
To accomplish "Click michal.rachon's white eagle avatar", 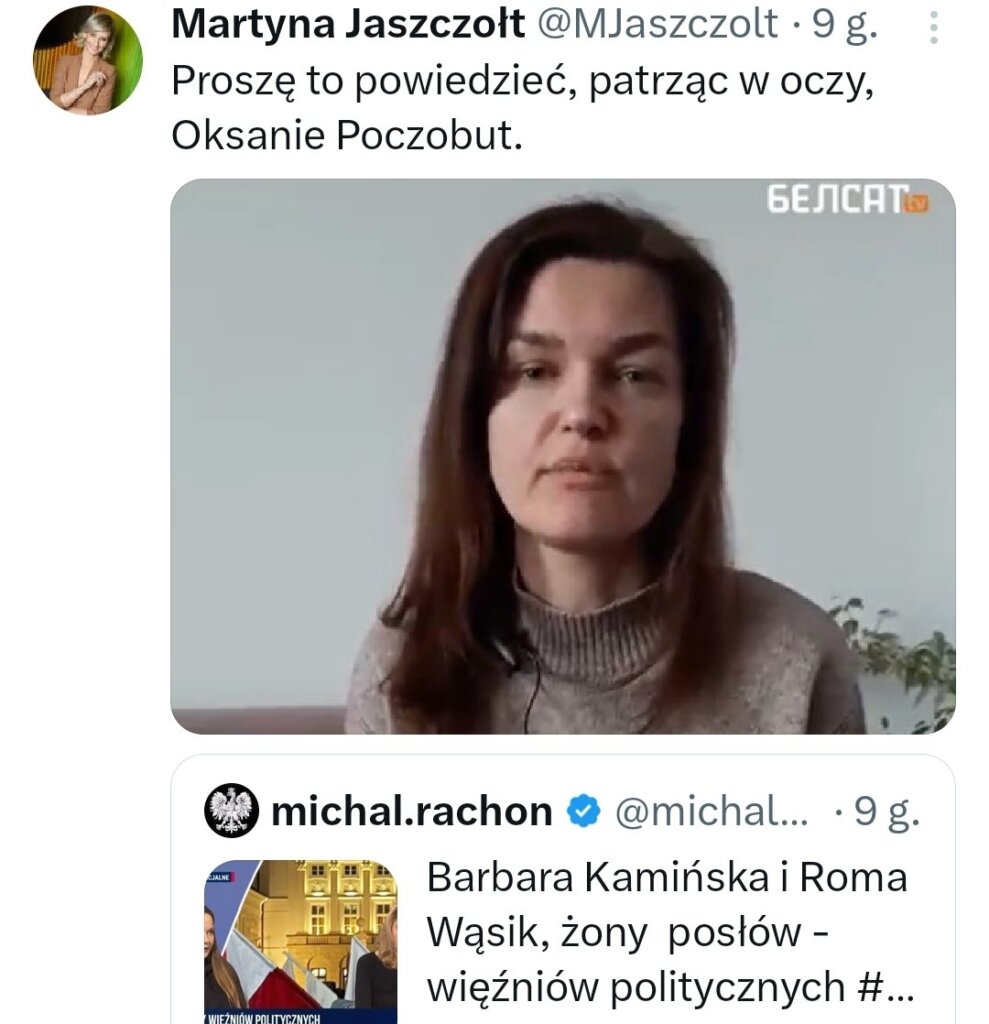I will (232, 811).
